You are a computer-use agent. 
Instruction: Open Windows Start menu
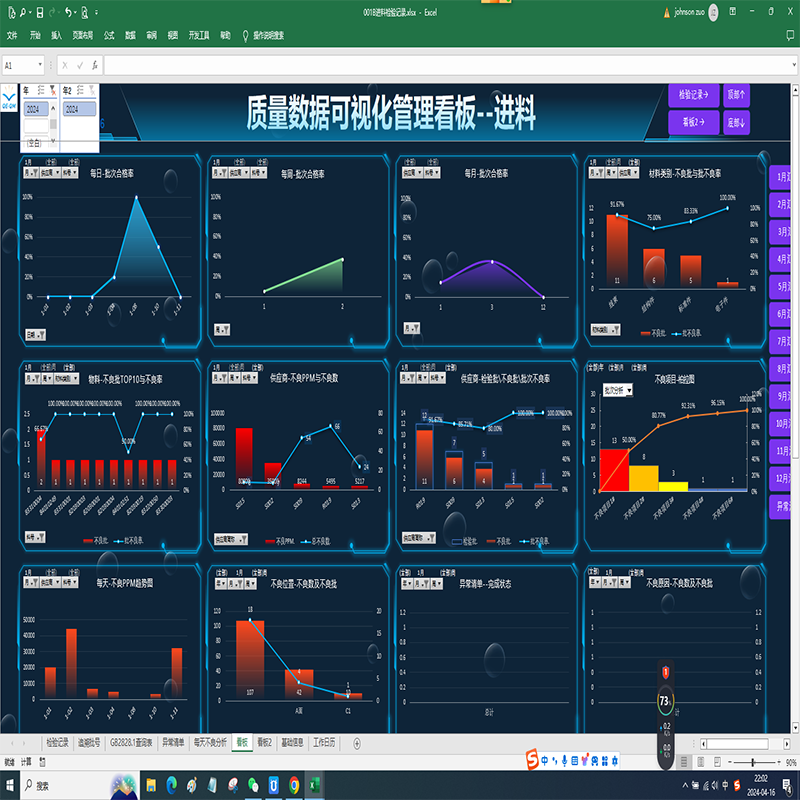tap(10, 785)
